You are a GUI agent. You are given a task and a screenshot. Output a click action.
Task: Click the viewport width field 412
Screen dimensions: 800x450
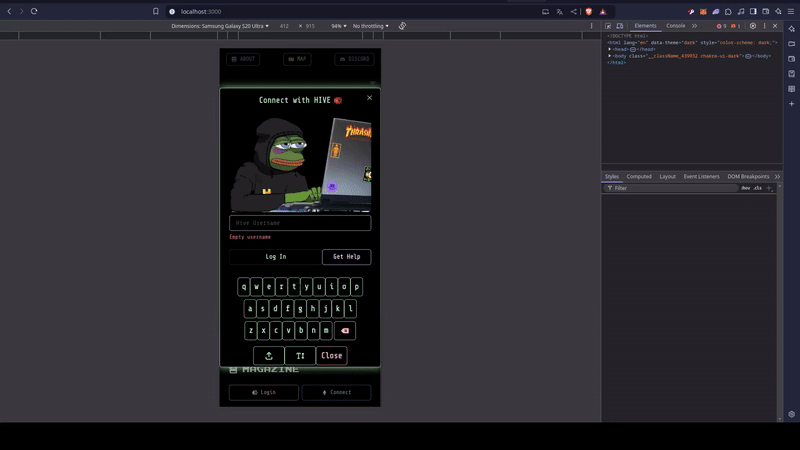pos(284,26)
